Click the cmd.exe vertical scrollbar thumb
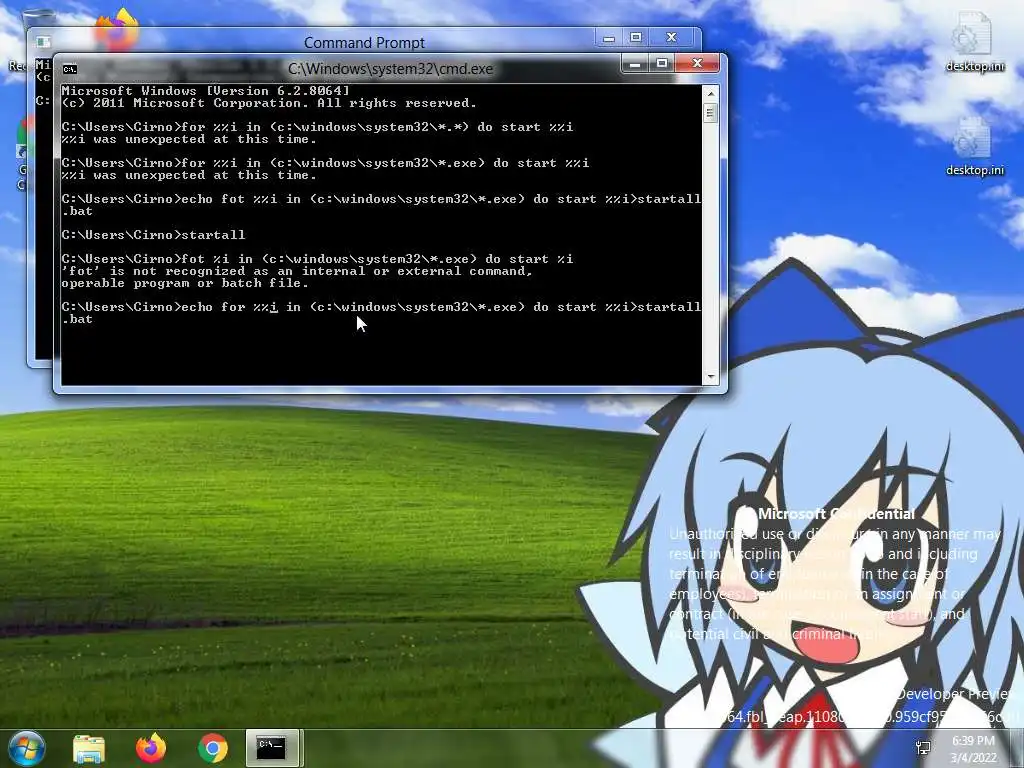 (711, 113)
